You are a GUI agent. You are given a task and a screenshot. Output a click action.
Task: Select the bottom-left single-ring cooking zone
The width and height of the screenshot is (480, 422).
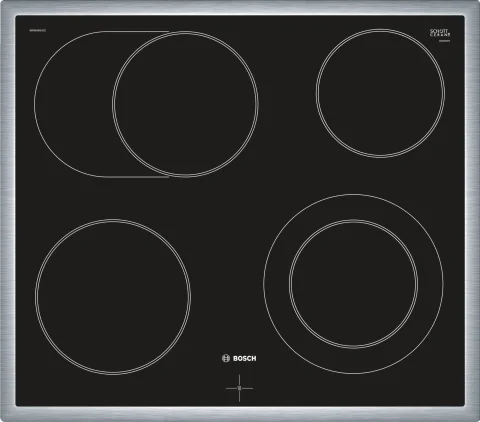[113, 297]
